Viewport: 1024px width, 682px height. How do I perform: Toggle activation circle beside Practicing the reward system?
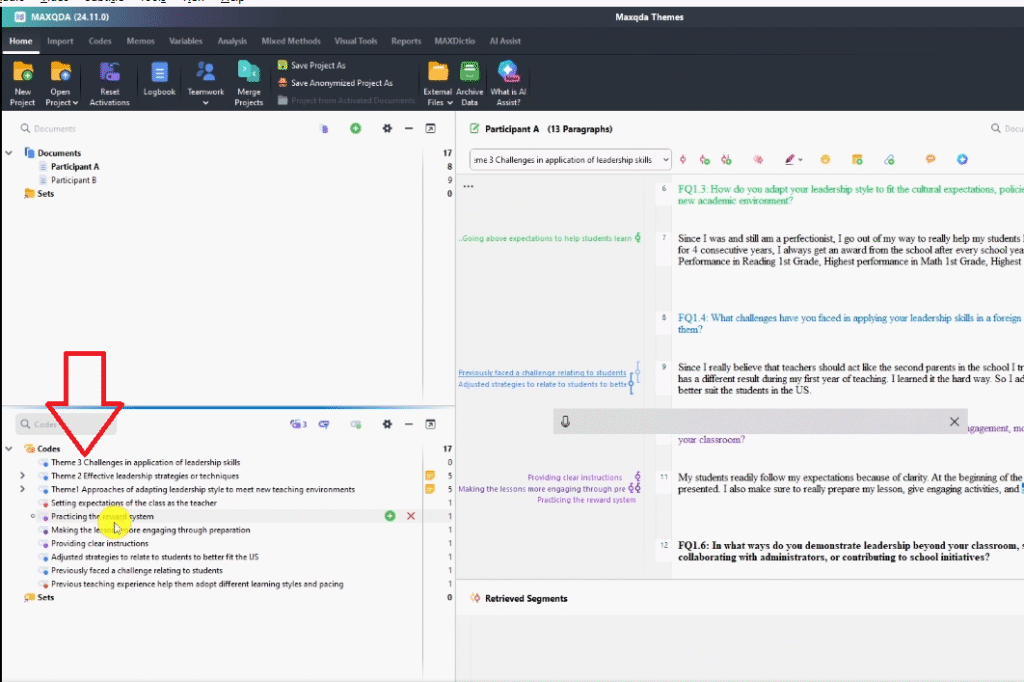34,516
